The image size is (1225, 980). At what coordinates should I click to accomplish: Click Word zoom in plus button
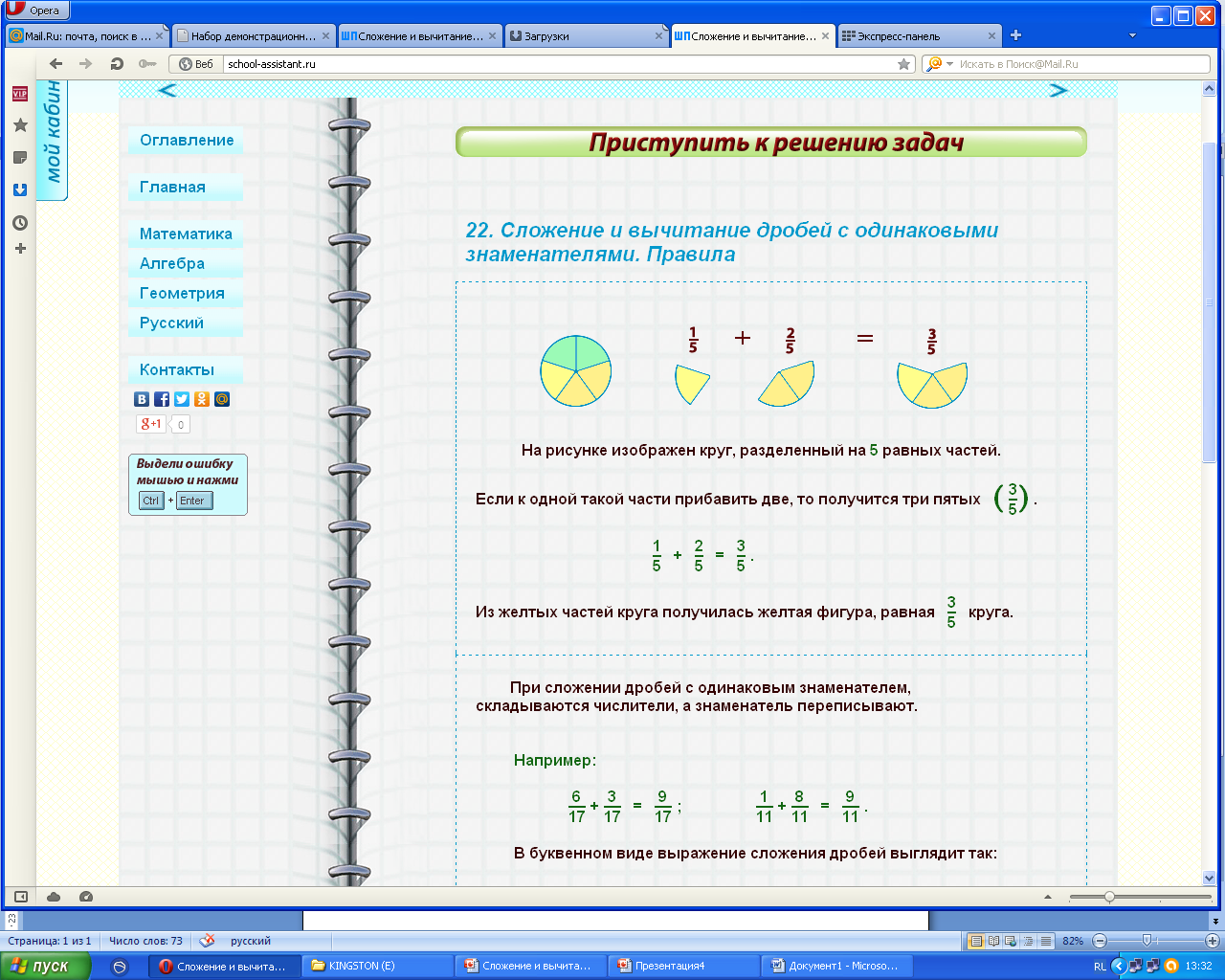pyautogui.click(x=1212, y=941)
